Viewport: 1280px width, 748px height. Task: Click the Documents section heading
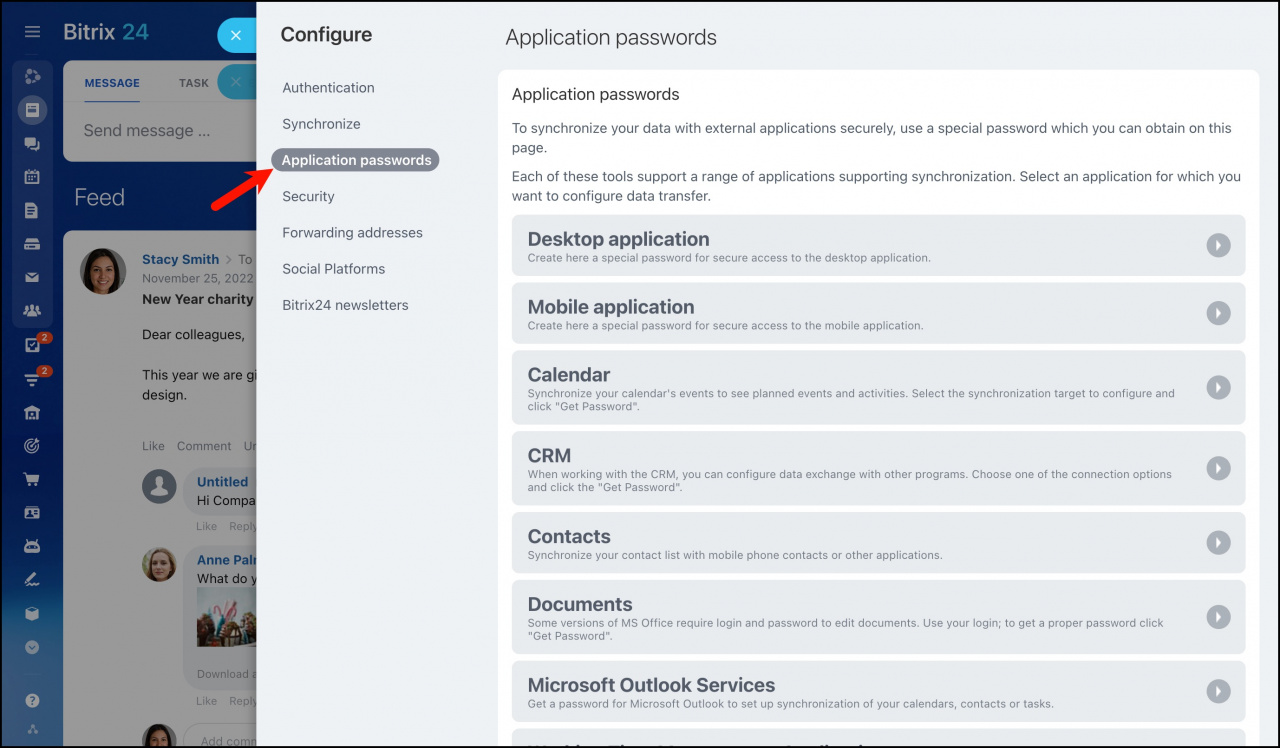coord(580,605)
